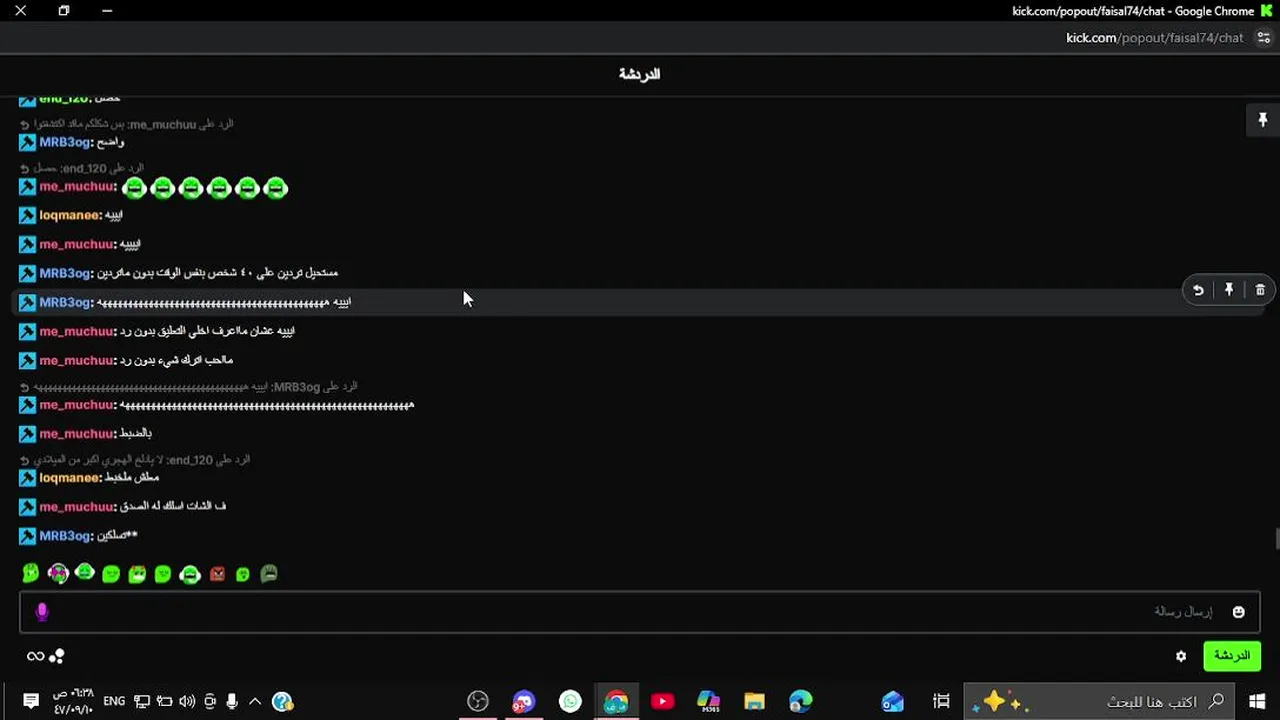
Task: Open Windows notification center
Action: click(x=31, y=701)
